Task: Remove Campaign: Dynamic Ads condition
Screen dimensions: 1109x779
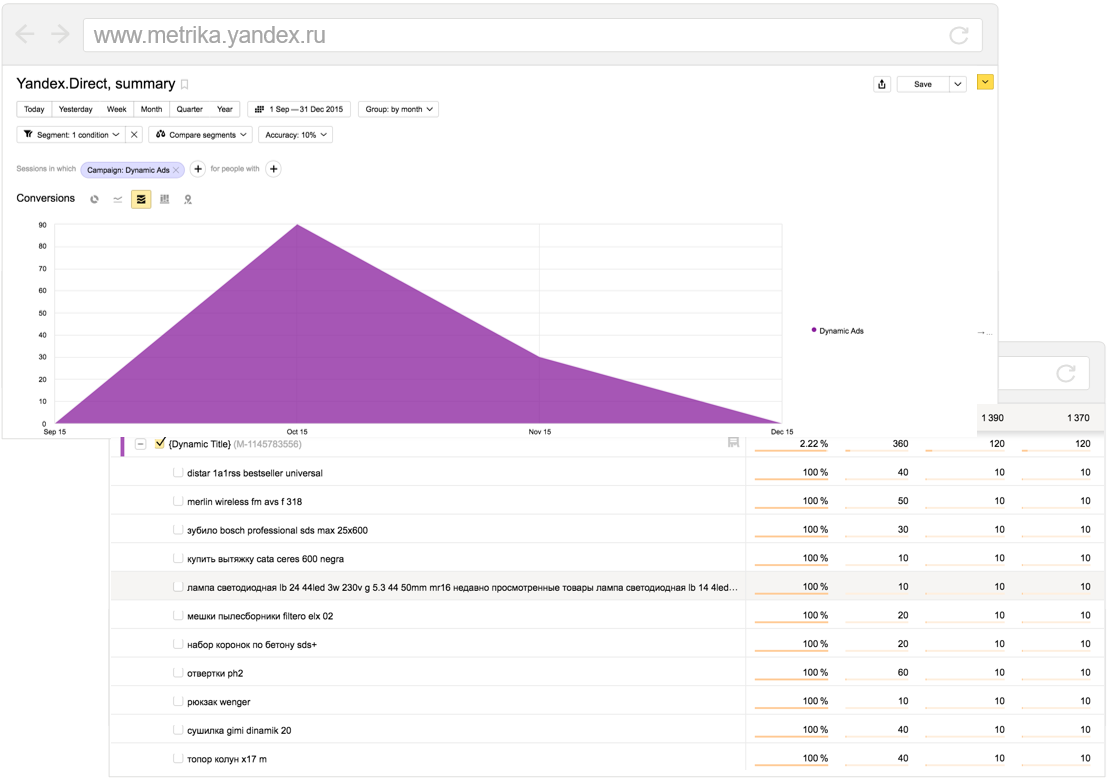Action: pos(176,170)
